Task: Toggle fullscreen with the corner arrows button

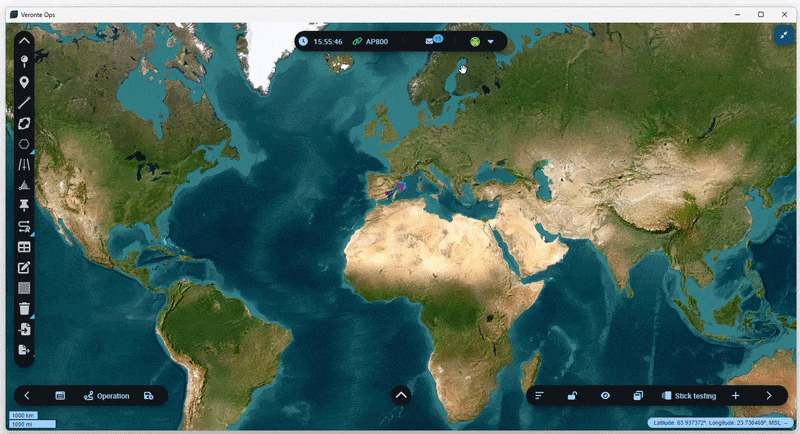Action: pos(782,35)
